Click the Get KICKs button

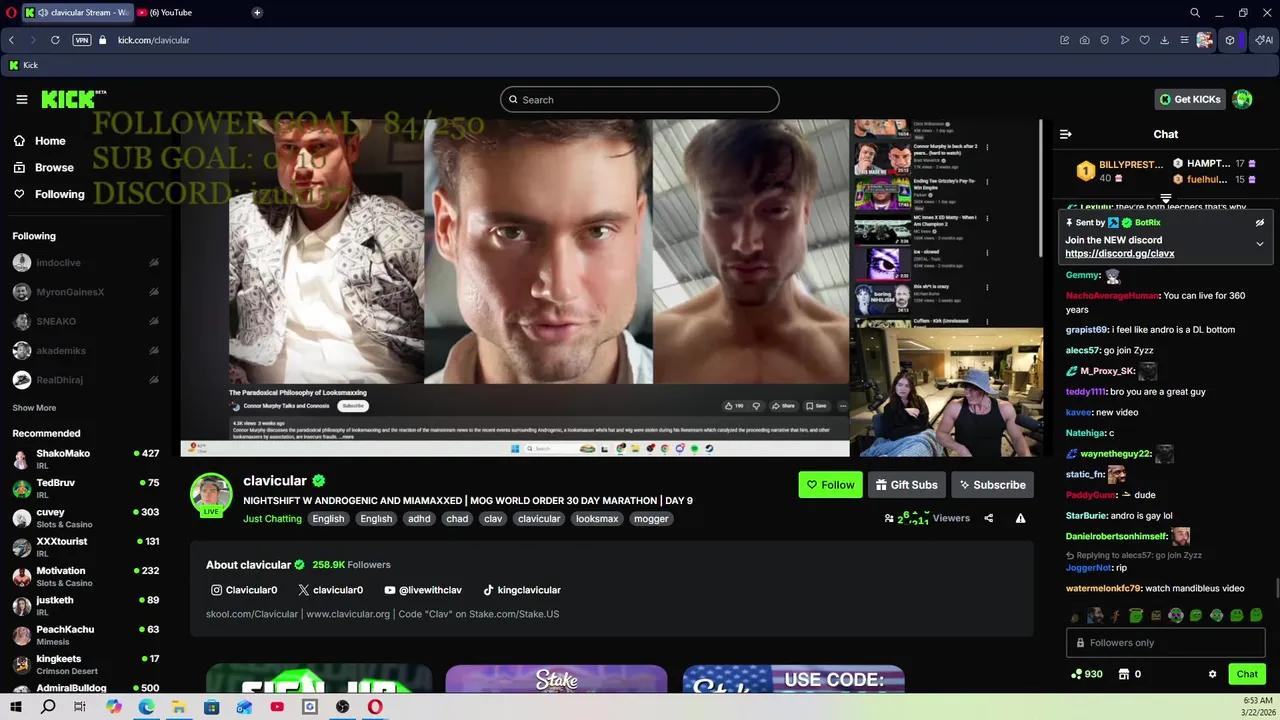(1189, 99)
